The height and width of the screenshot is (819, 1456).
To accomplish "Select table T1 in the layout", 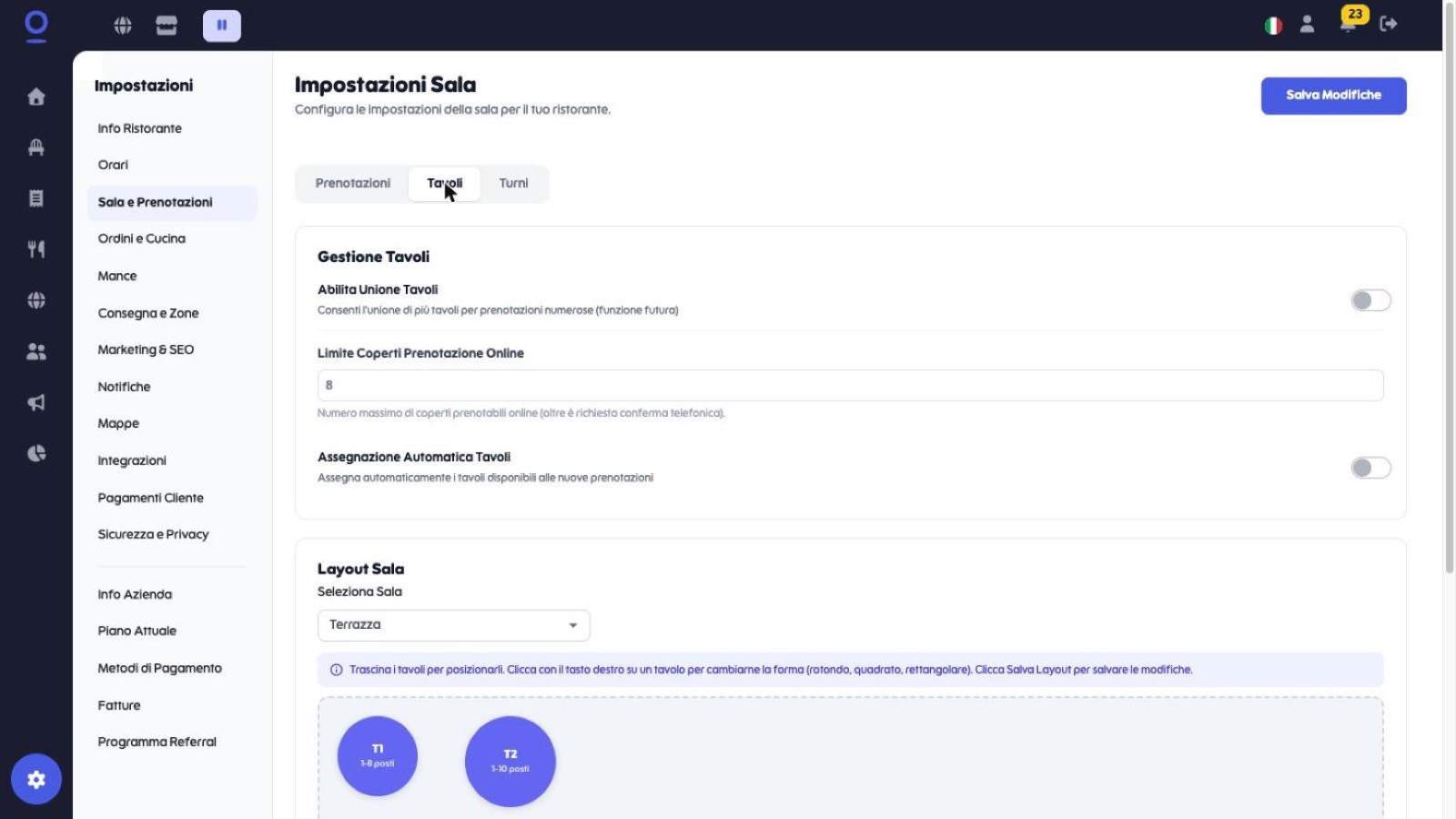I will (x=378, y=756).
